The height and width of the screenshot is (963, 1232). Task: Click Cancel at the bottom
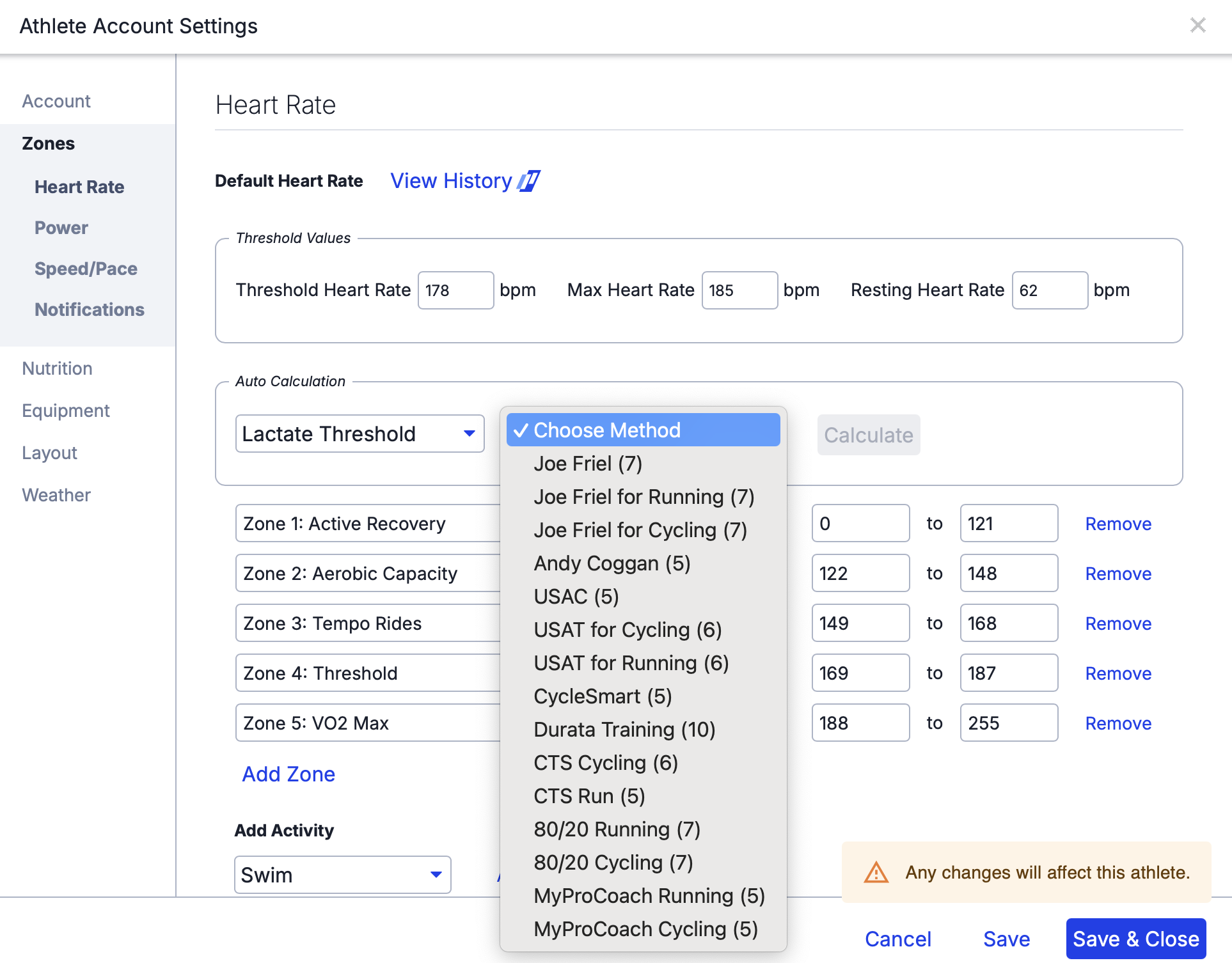pos(898,939)
